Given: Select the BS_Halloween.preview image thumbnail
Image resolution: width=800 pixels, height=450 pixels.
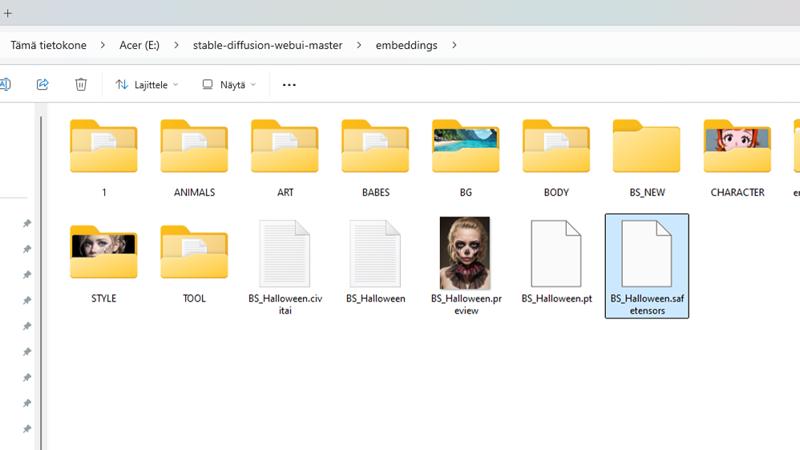Looking at the screenshot, I should coord(465,253).
